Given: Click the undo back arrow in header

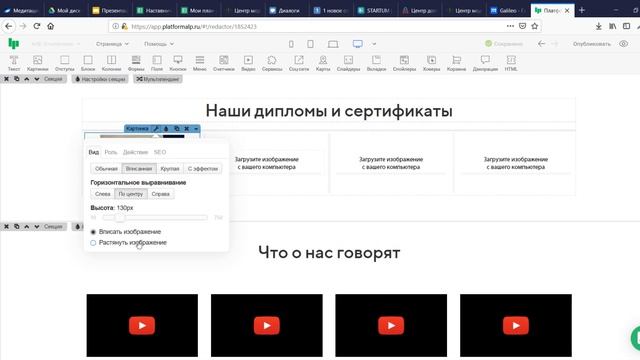Looking at the screenshot, I should pyautogui.click(x=541, y=44).
